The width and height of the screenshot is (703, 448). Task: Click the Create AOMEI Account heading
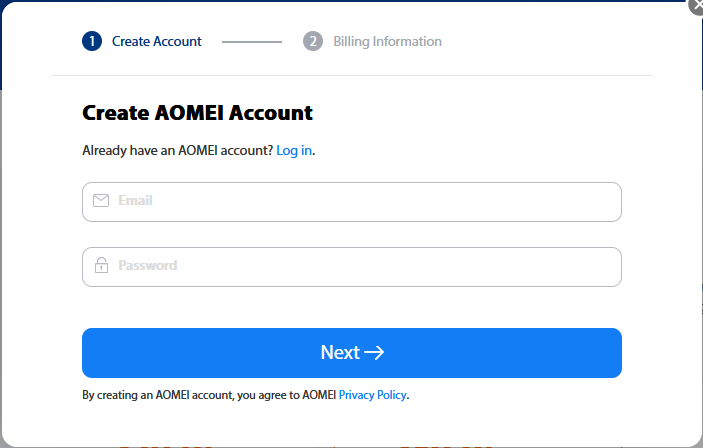[x=197, y=113]
